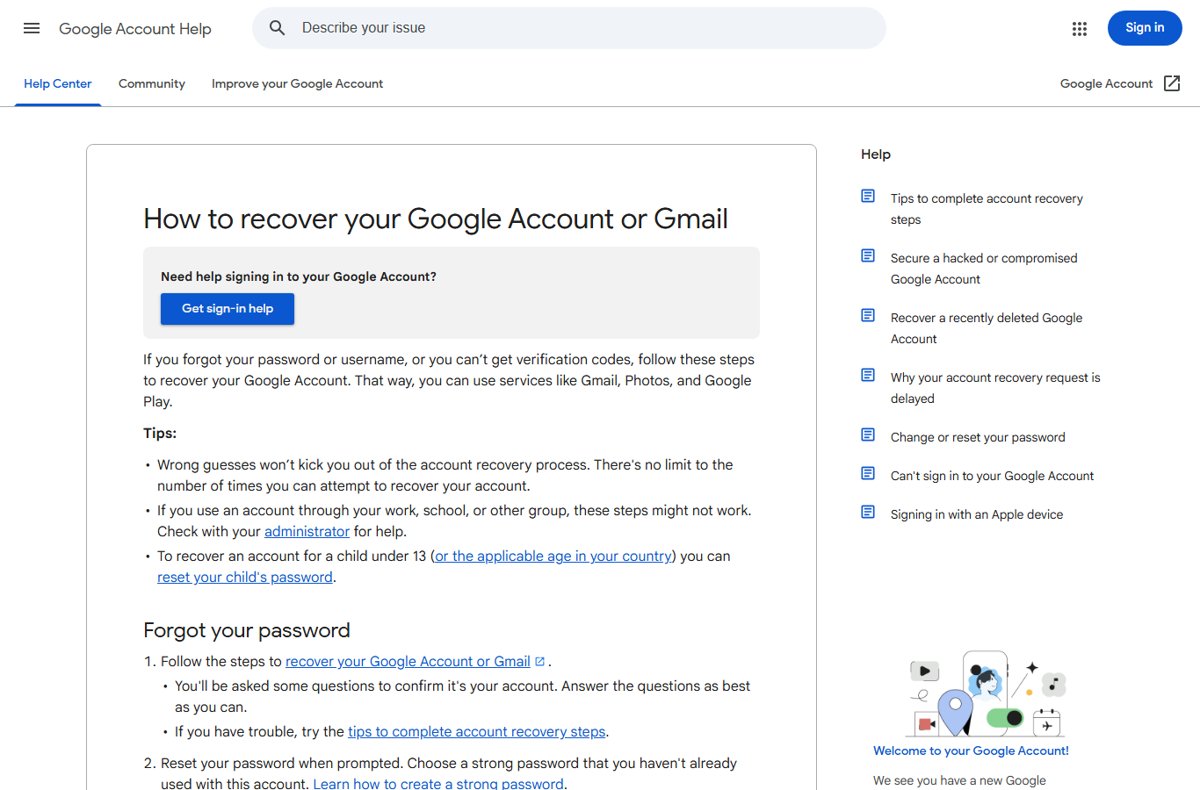Focus the Describe your issue search field
The image size is (1200, 790).
tap(569, 28)
